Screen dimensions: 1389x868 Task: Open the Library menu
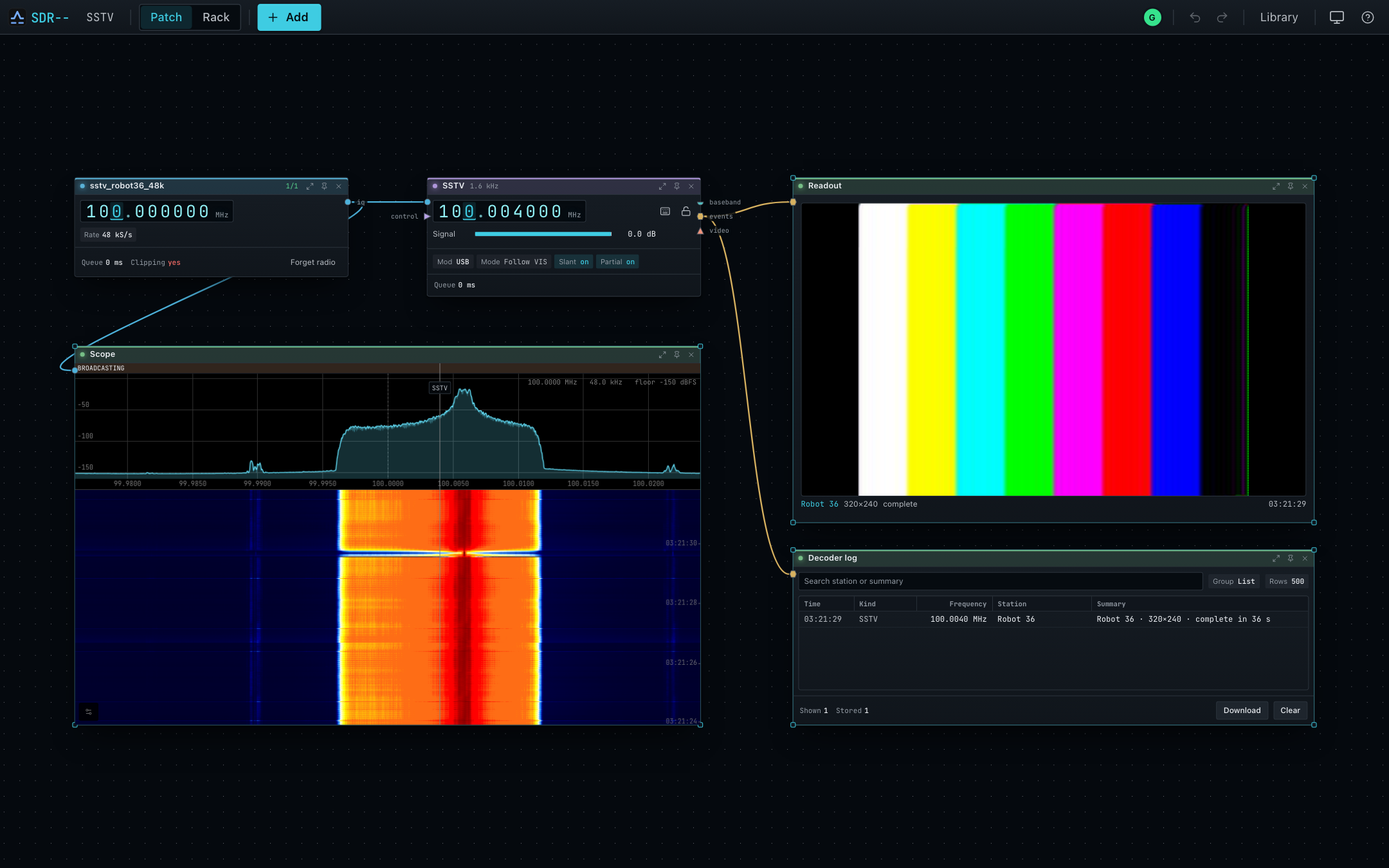(1278, 17)
